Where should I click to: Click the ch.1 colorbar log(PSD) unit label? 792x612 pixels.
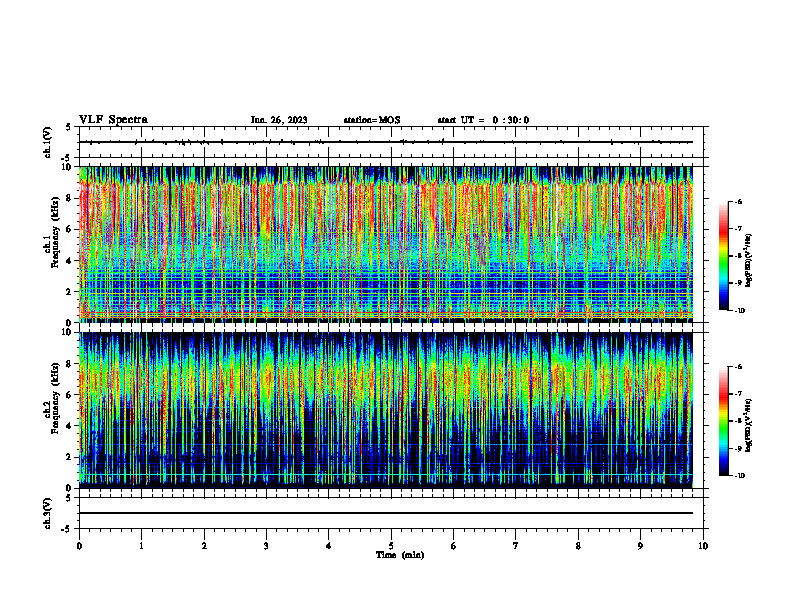pos(750,260)
